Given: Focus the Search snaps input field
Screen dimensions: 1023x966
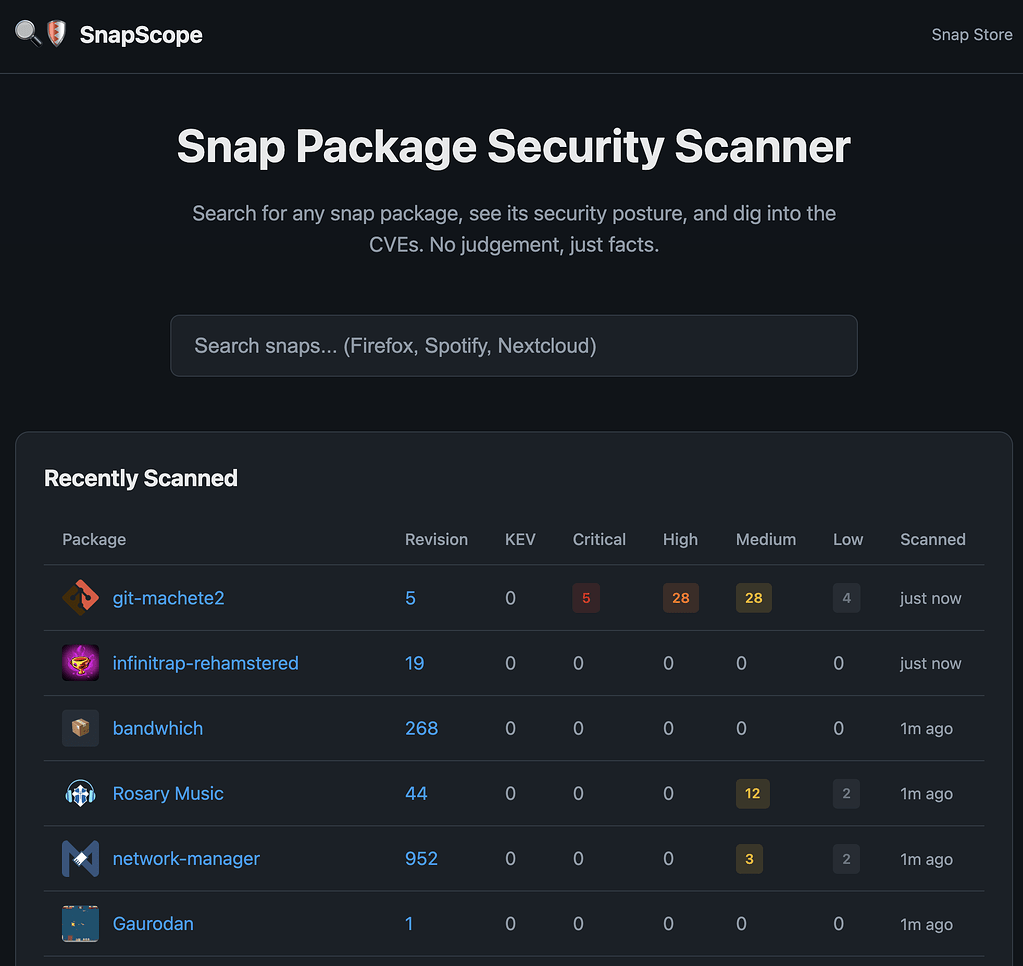Looking at the screenshot, I should pyautogui.click(x=513, y=346).
